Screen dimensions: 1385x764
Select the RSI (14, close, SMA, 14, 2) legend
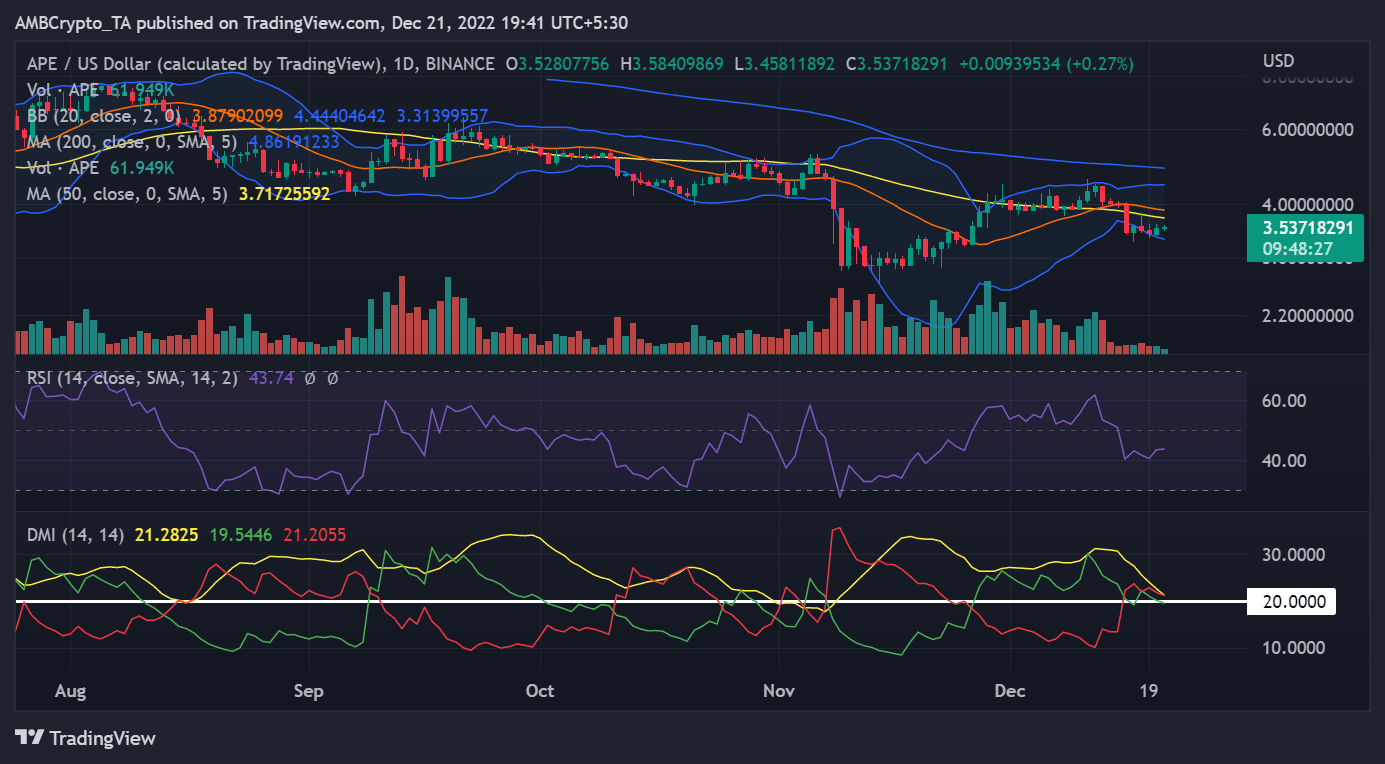click(132, 379)
